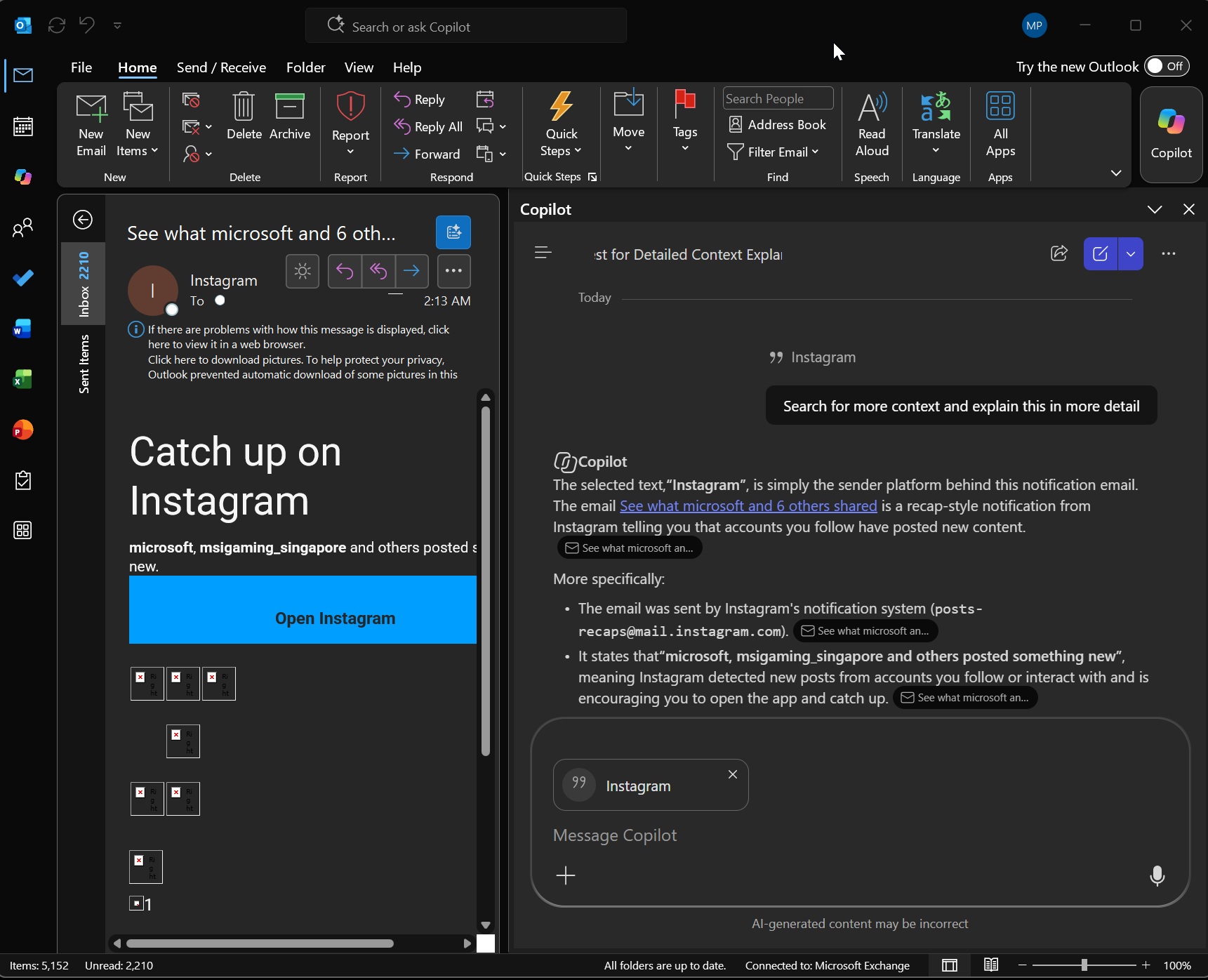Switch to the Send / Receive tab

click(221, 67)
